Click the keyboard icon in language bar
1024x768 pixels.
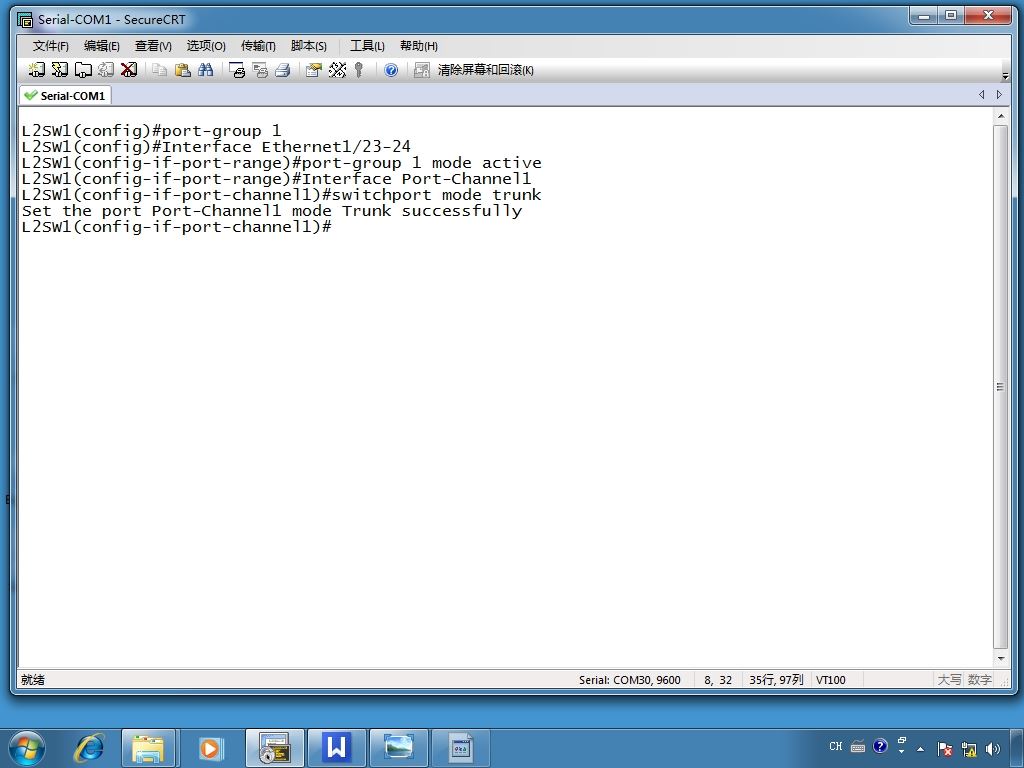coord(858,746)
